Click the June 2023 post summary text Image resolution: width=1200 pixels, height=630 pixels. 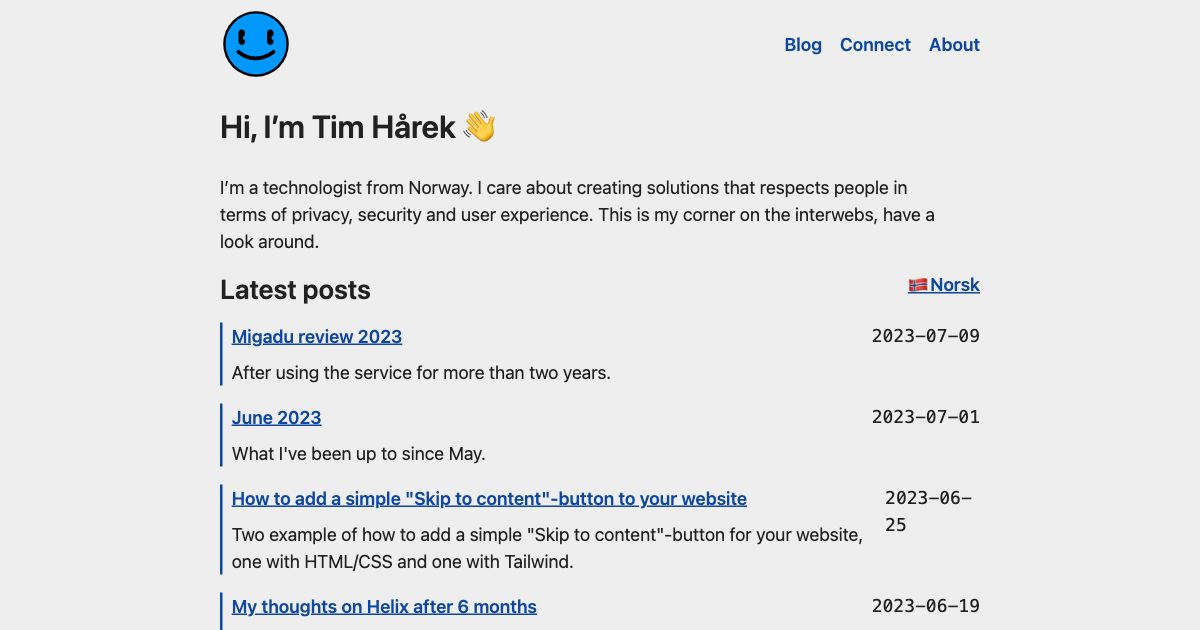click(x=357, y=453)
